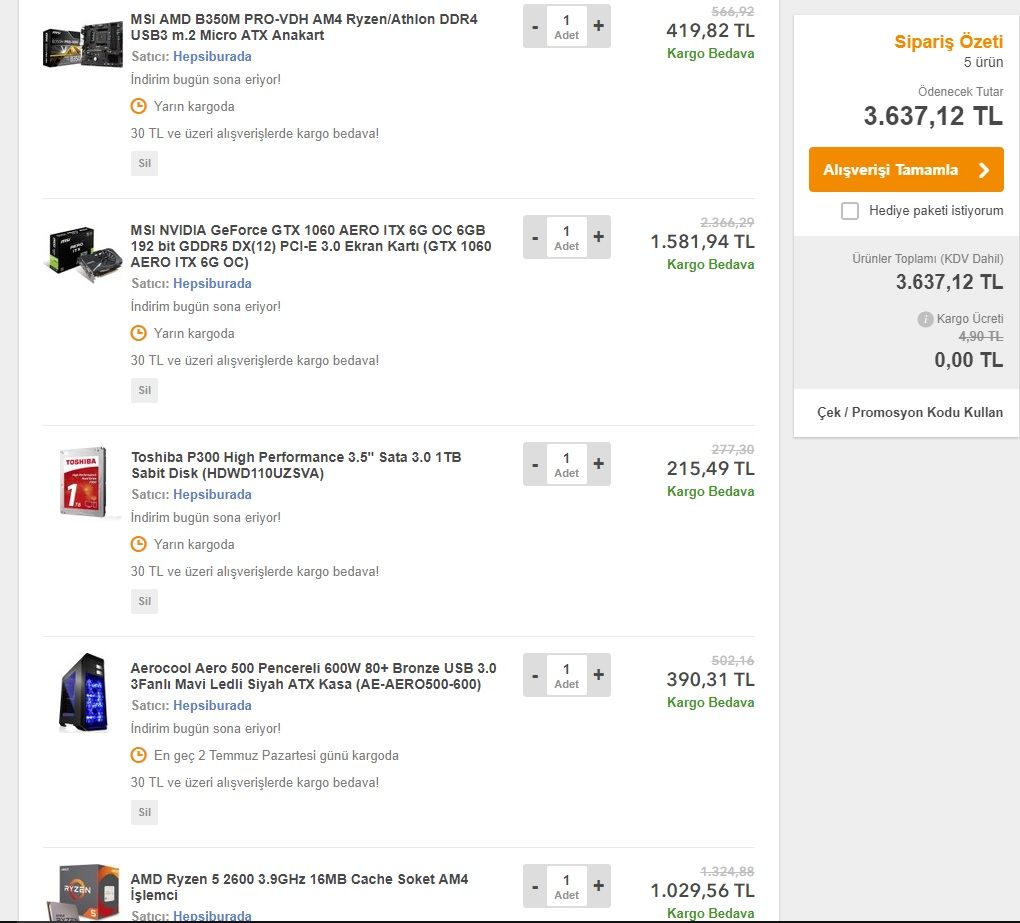
Task: Click the clock icon under the Toshiba disk
Action: 139,544
